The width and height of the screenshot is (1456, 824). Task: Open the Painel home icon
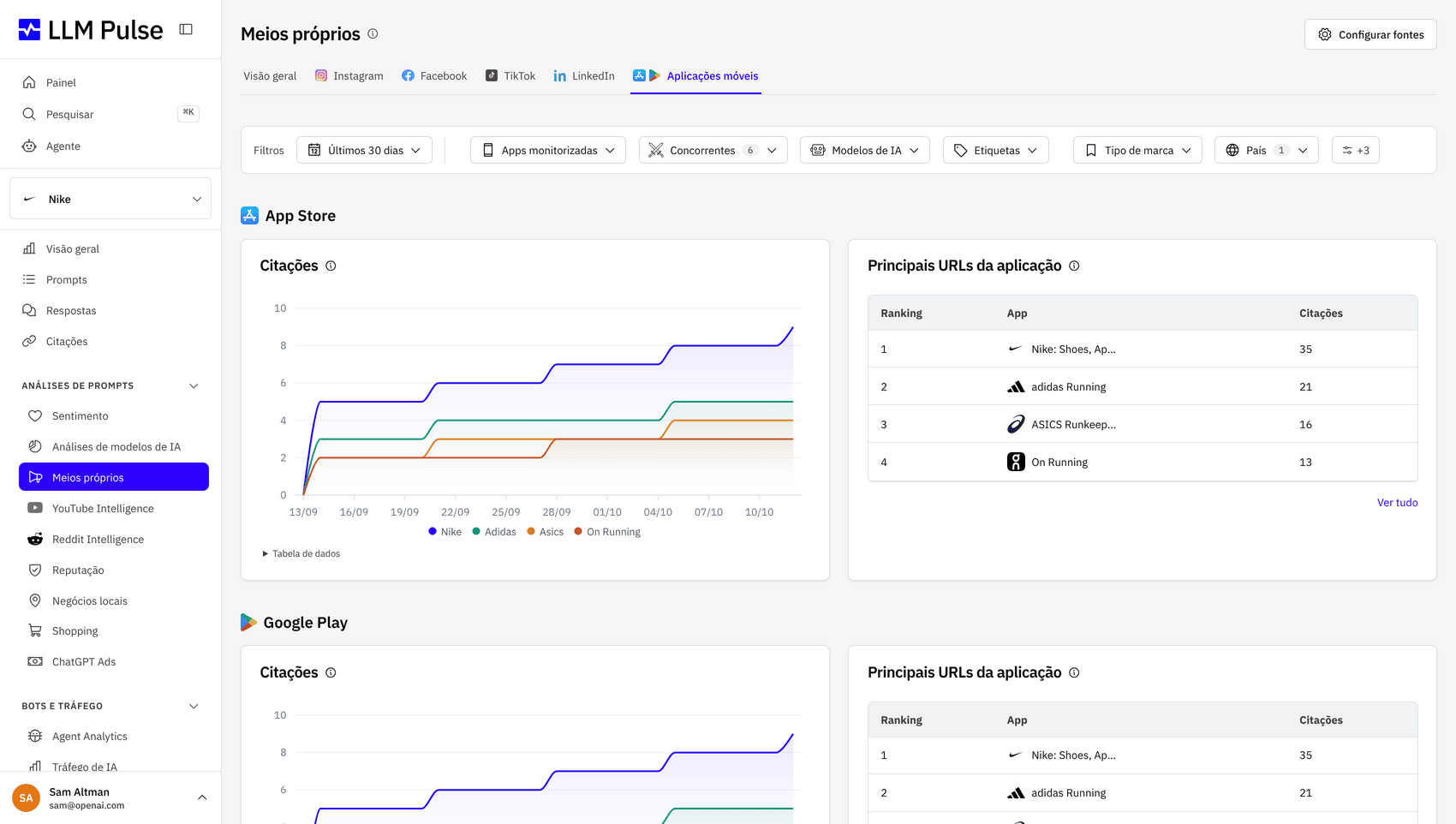point(29,82)
